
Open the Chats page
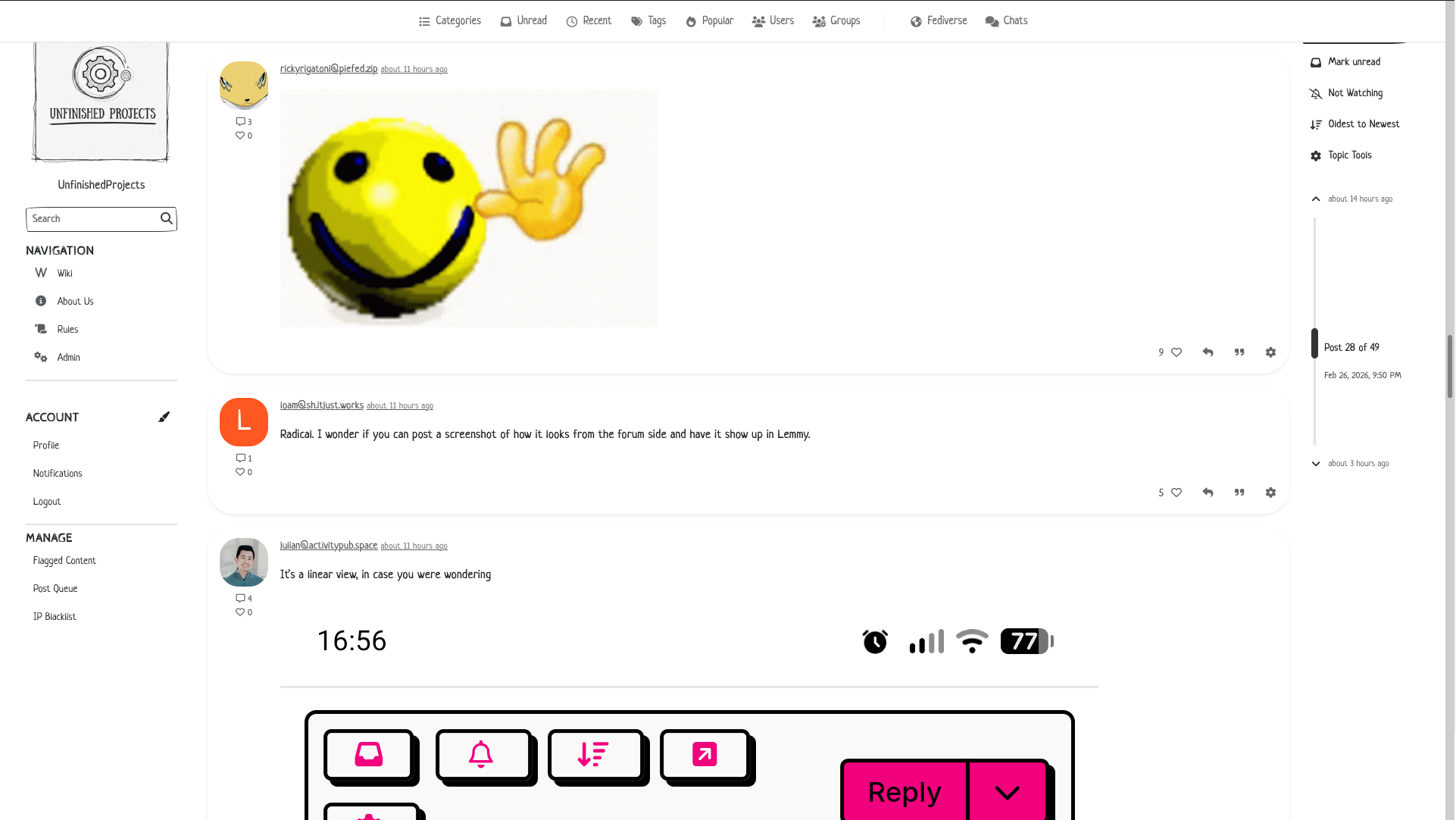pos(1006,21)
